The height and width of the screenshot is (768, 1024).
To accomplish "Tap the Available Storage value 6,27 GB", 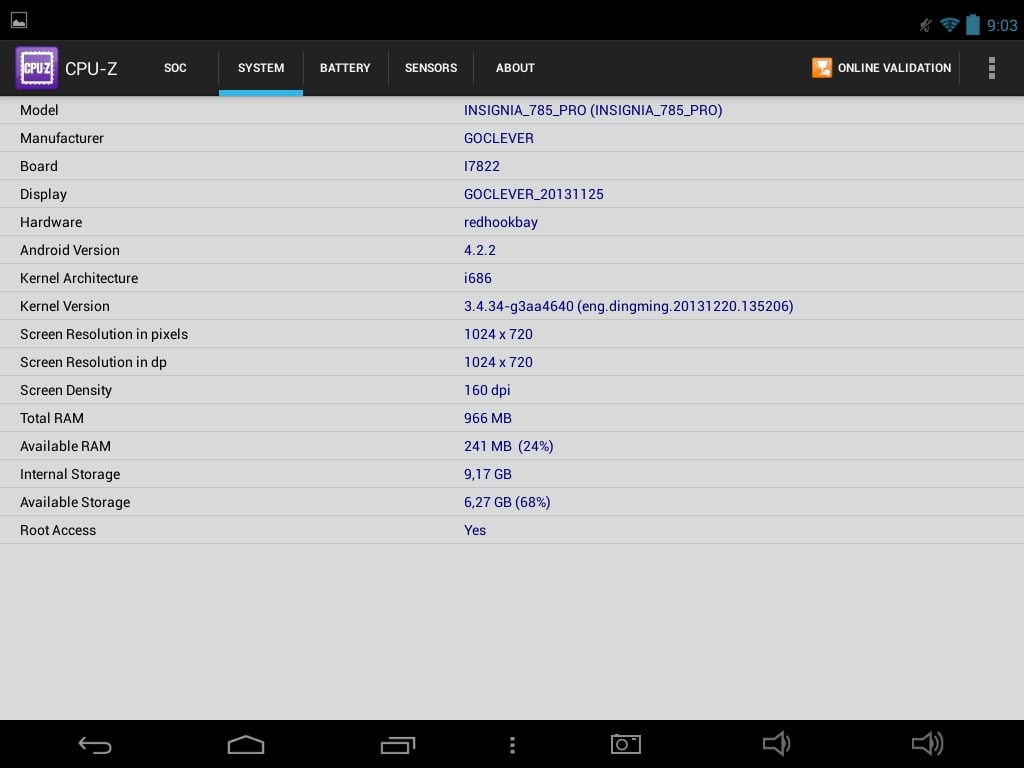I will tap(507, 503).
